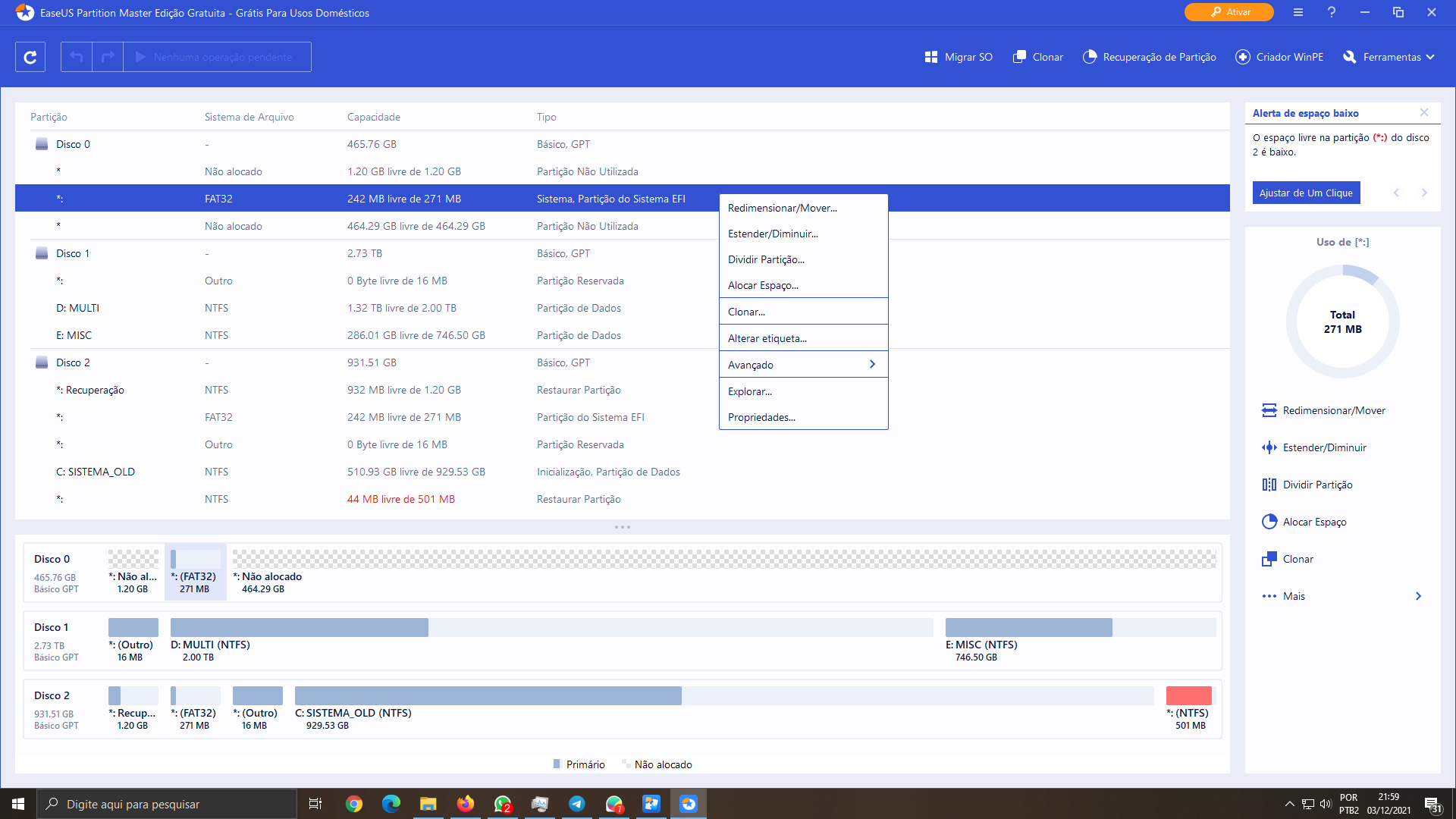Go to previous alert with left chevron

[x=1396, y=193]
